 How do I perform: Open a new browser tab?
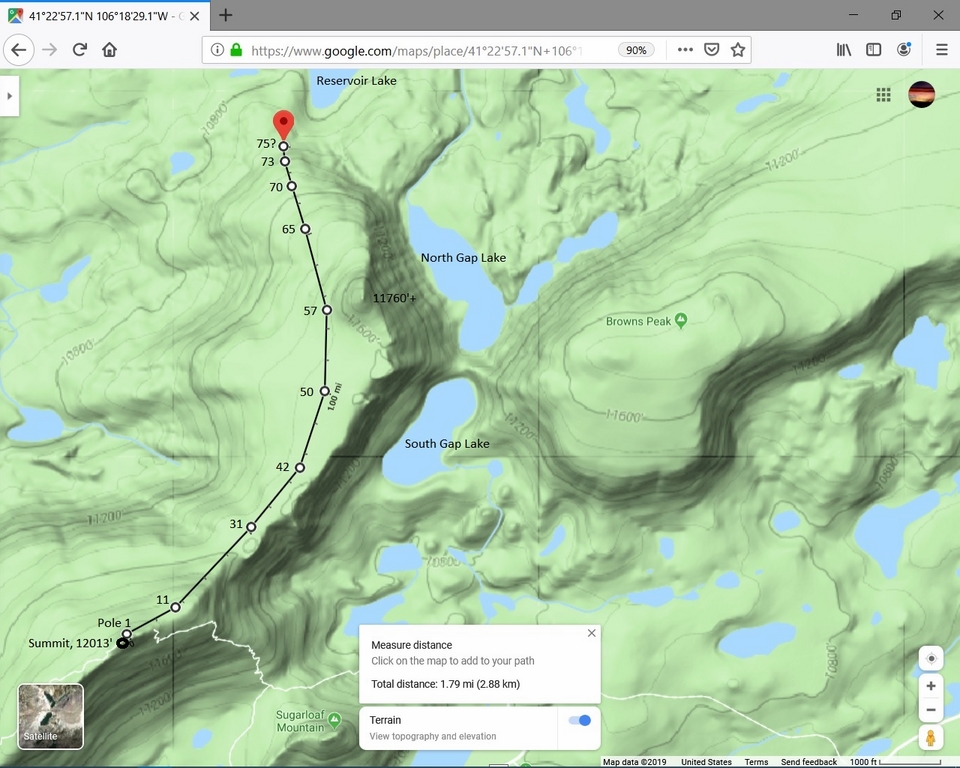pyautogui.click(x=226, y=15)
